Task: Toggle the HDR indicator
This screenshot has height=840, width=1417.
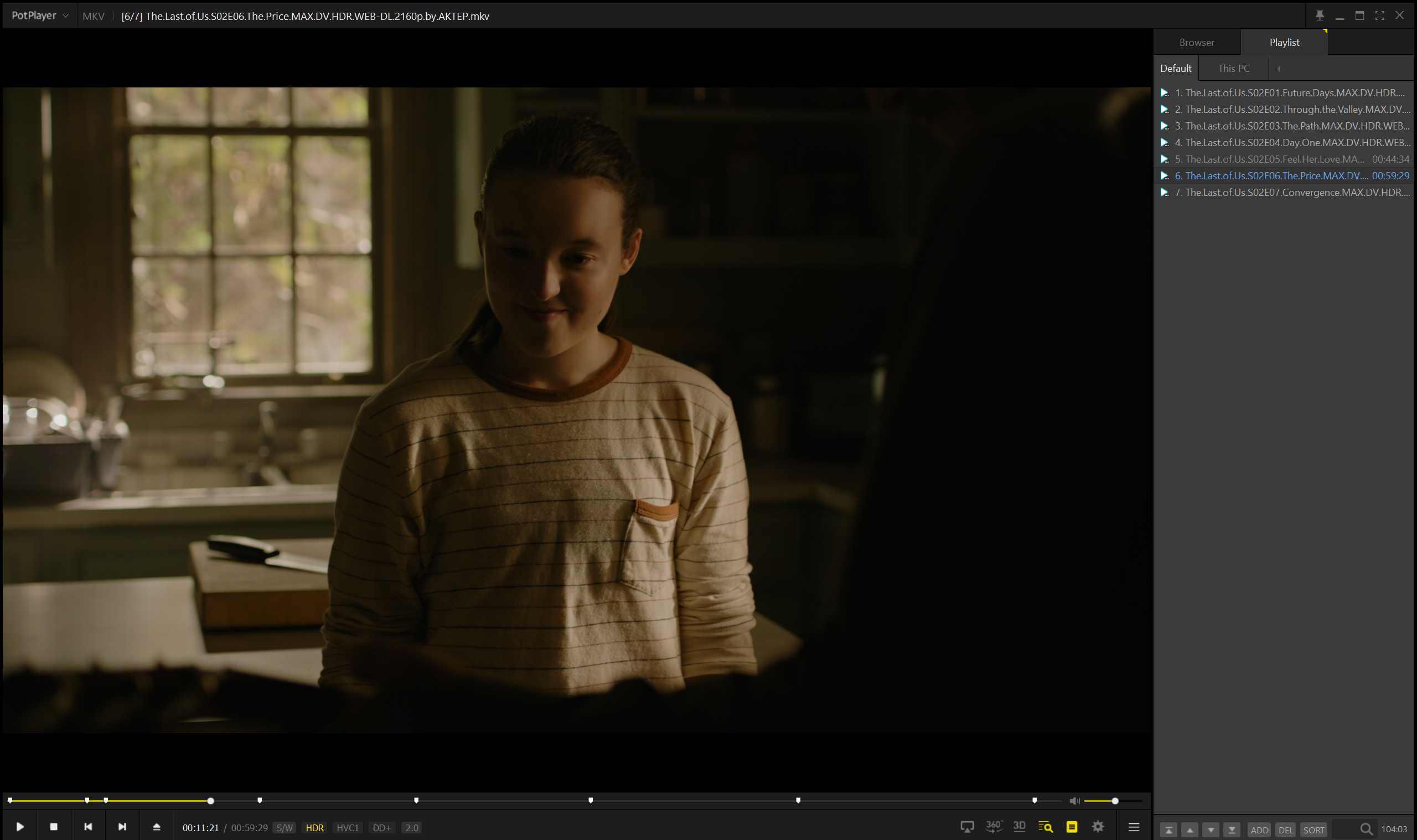Action: [x=315, y=827]
